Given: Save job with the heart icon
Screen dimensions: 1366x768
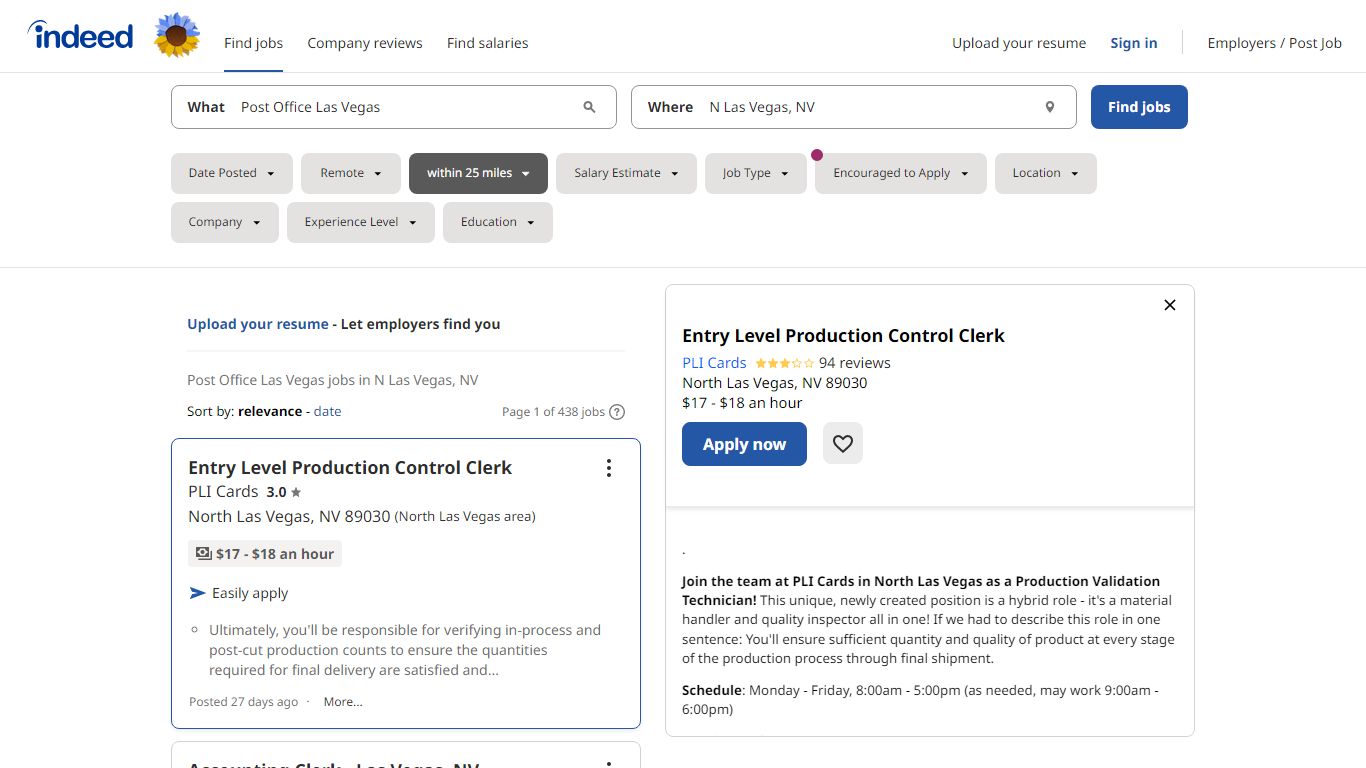Looking at the screenshot, I should [843, 444].
